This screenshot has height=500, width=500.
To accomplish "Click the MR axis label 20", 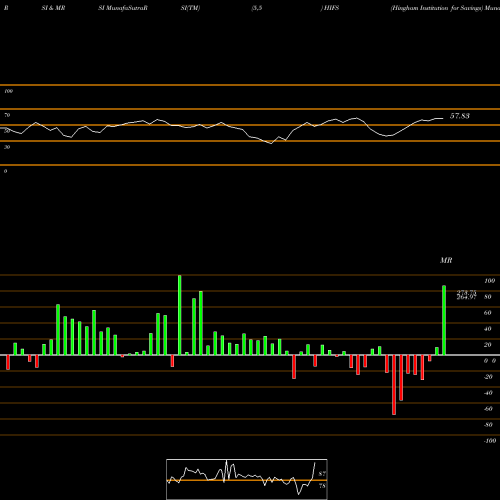I will tap(488, 345).
